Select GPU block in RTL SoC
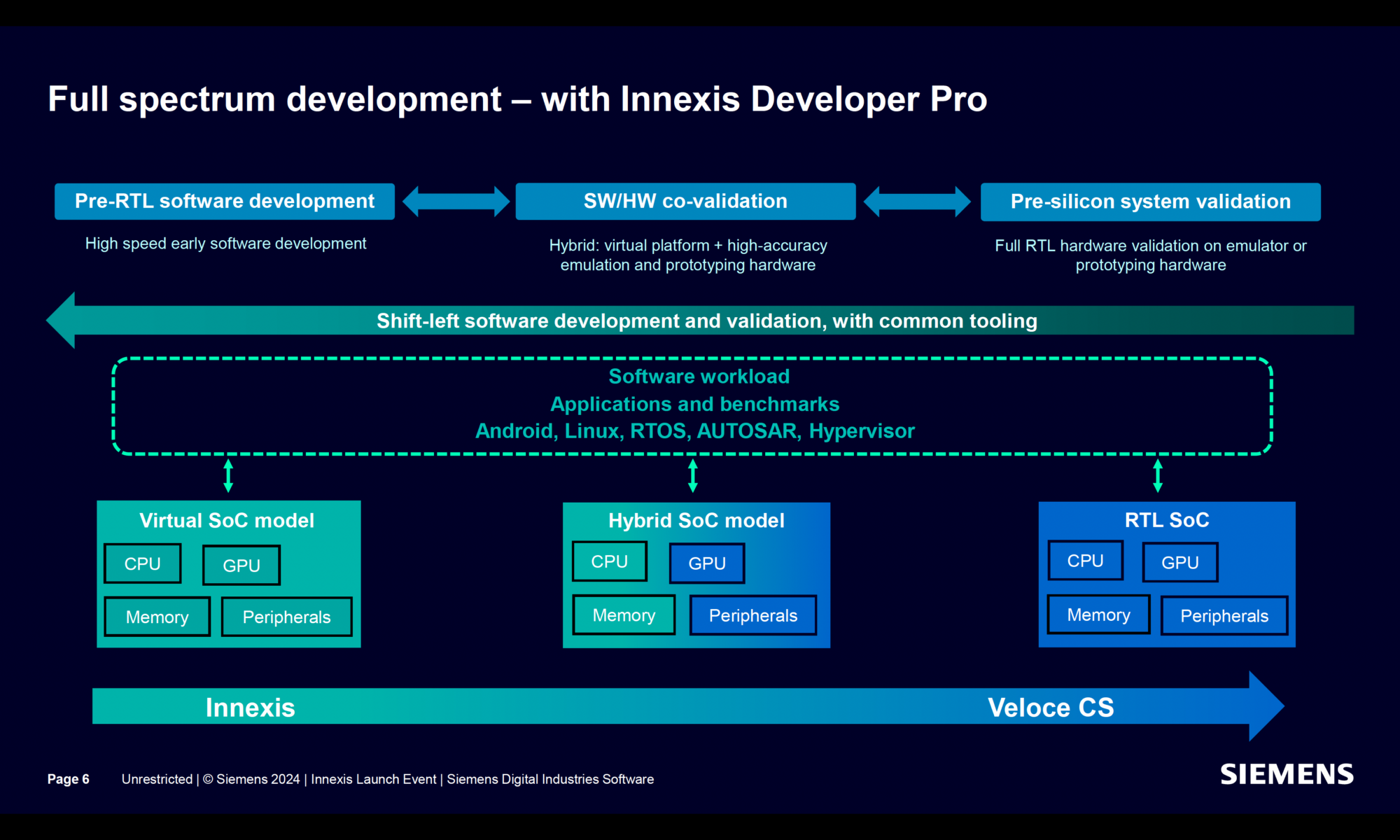This screenshot has height=840, width=1400. point(1180,562)
